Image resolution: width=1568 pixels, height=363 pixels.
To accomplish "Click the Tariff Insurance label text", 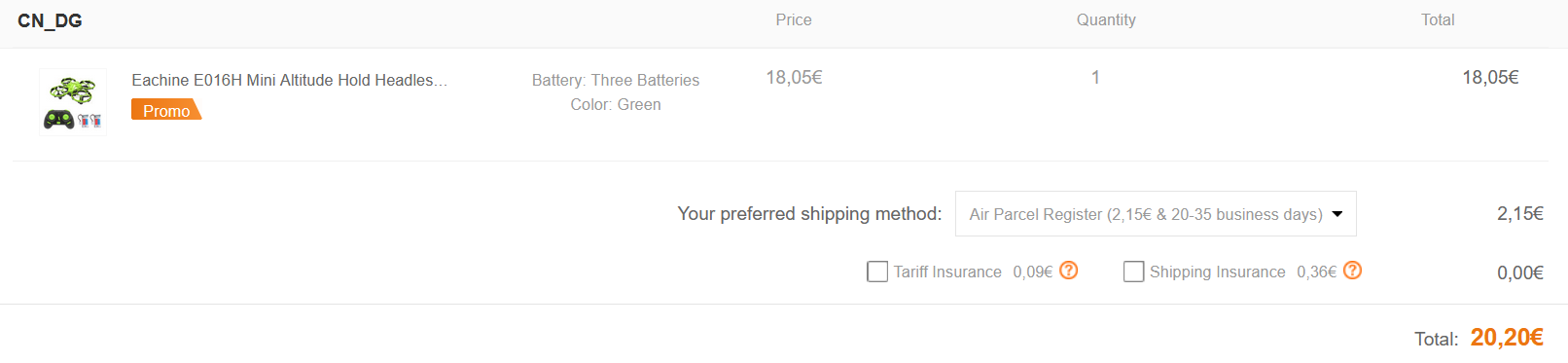I will pyautogui.click(x=947, y=272).
